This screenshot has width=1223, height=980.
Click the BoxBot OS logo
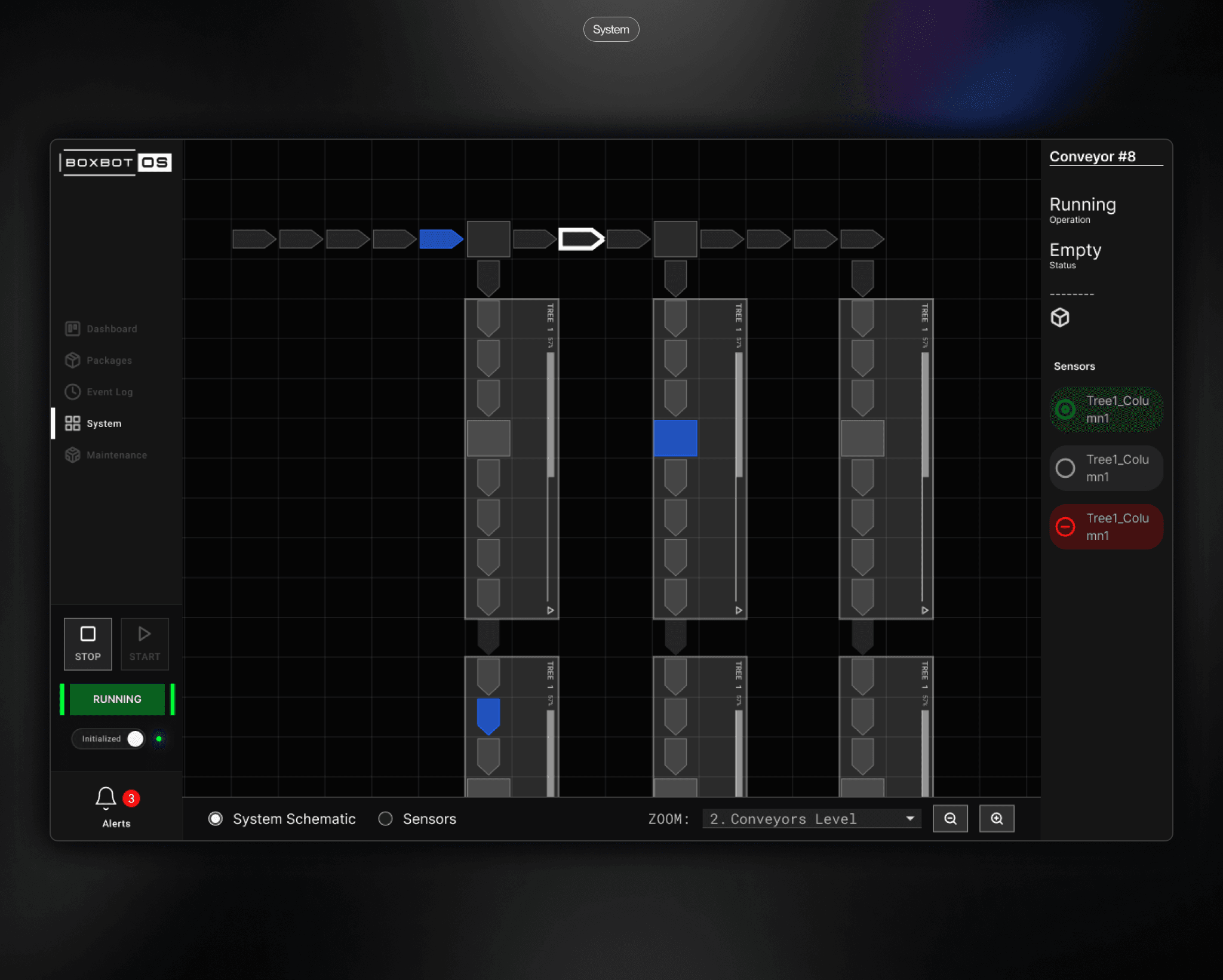(116, 162)
